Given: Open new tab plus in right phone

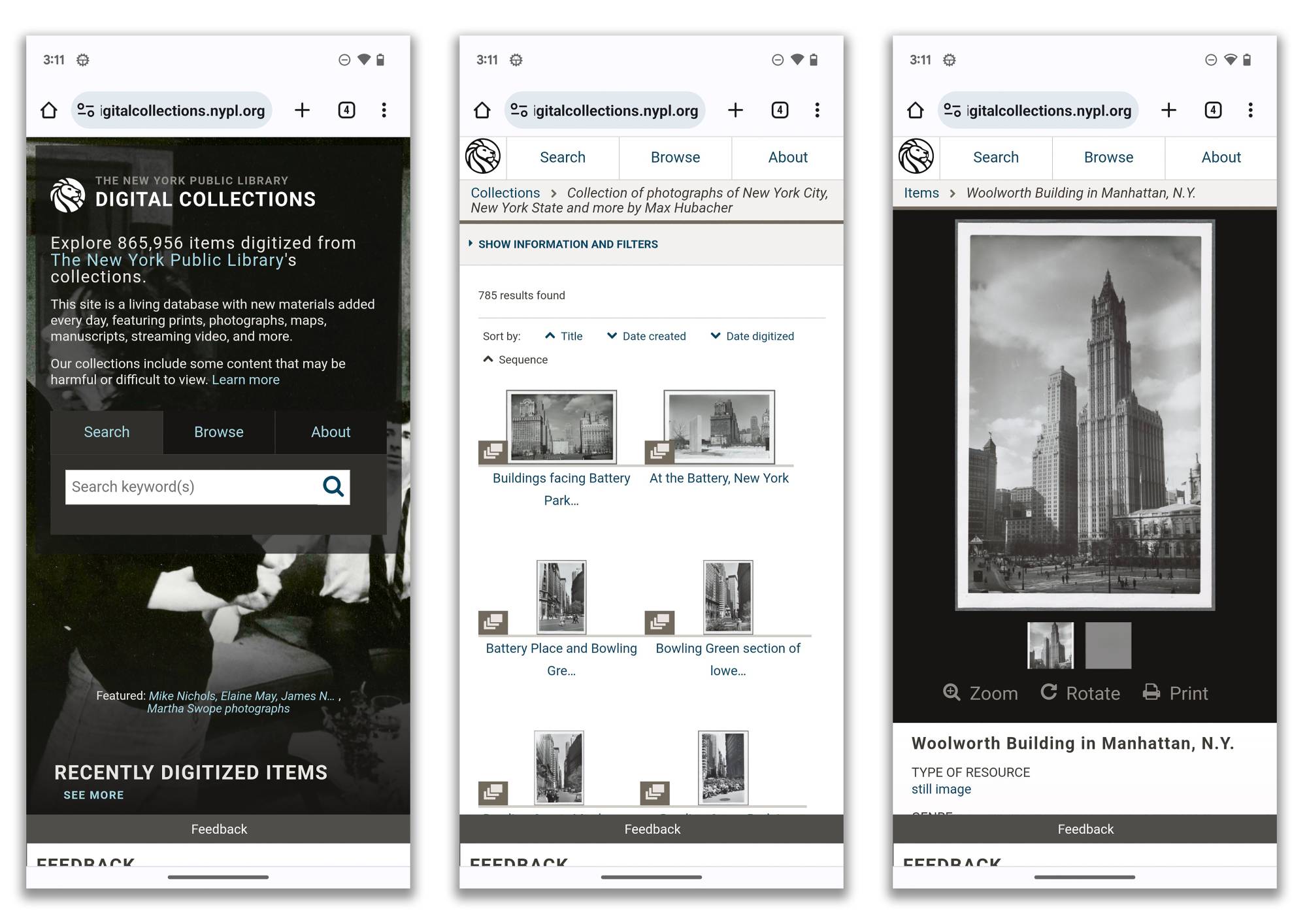Looking at the screenshot, I should point(1168,110).
